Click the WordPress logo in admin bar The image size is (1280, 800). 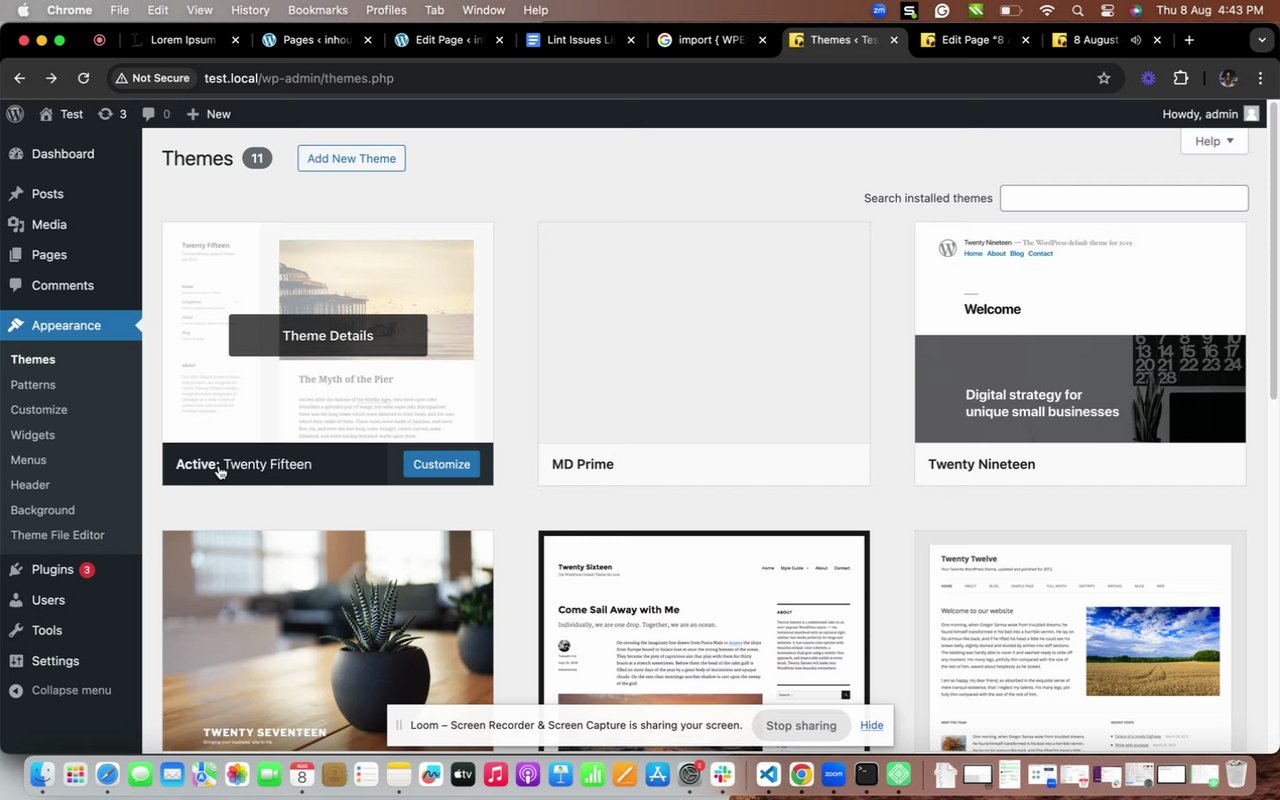15,114
